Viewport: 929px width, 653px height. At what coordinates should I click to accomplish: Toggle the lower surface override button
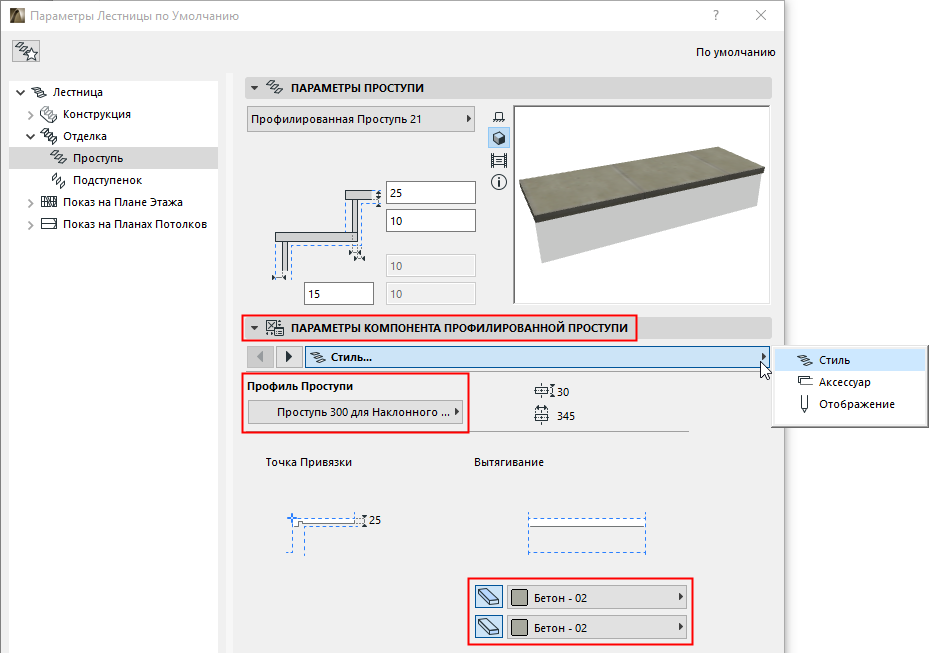click(490, 628)
